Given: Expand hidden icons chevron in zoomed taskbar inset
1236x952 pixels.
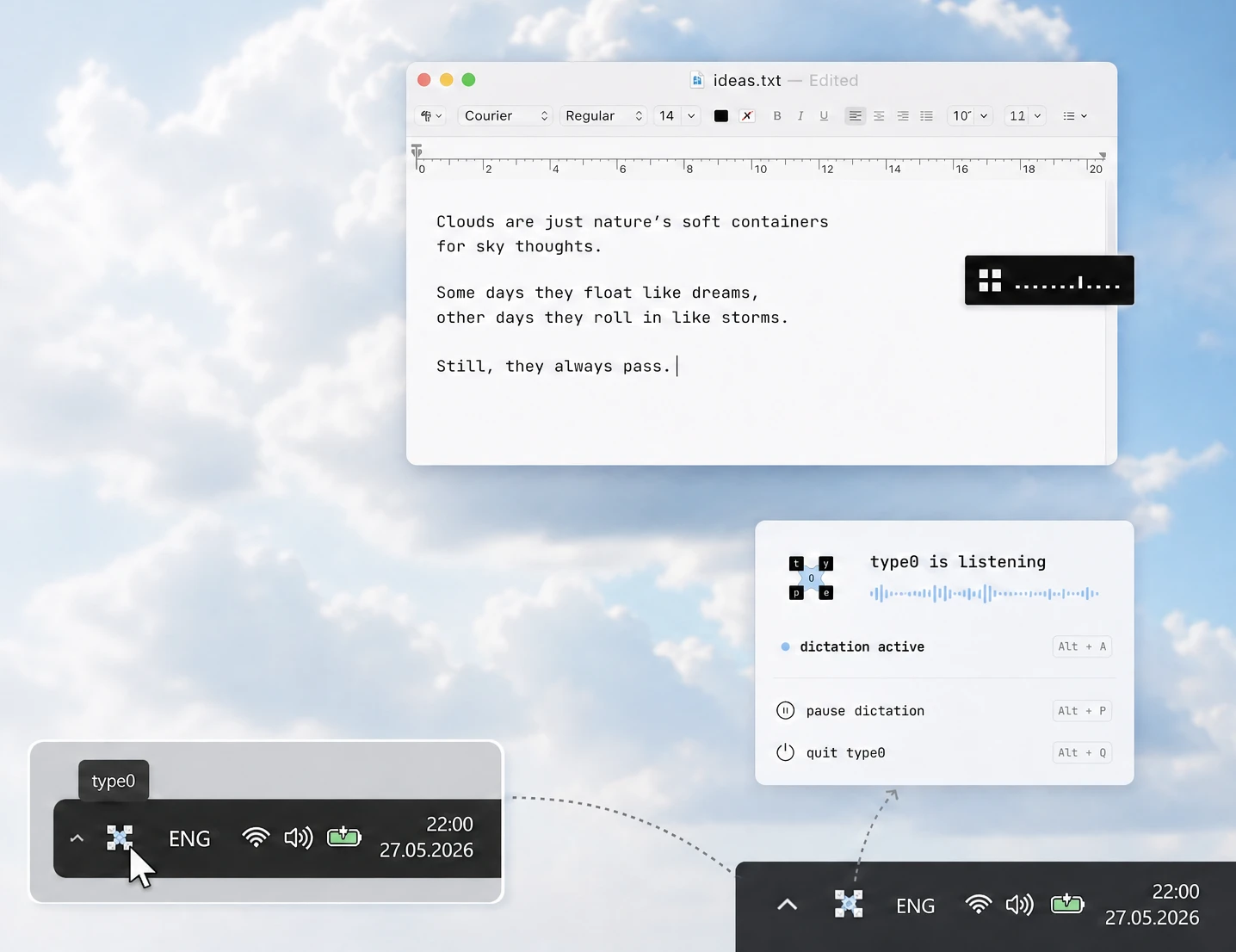Looking at the screenshot, I should [77, 838].
